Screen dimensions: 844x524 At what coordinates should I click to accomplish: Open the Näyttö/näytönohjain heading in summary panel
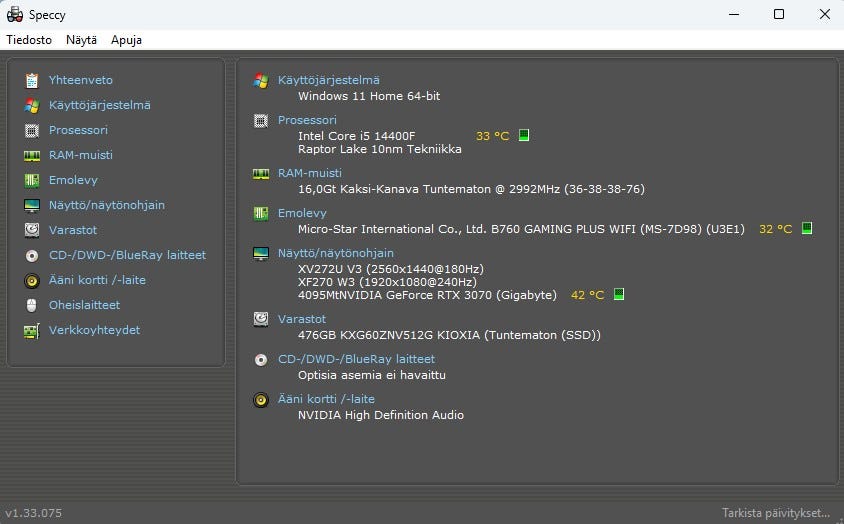(335, 253)
